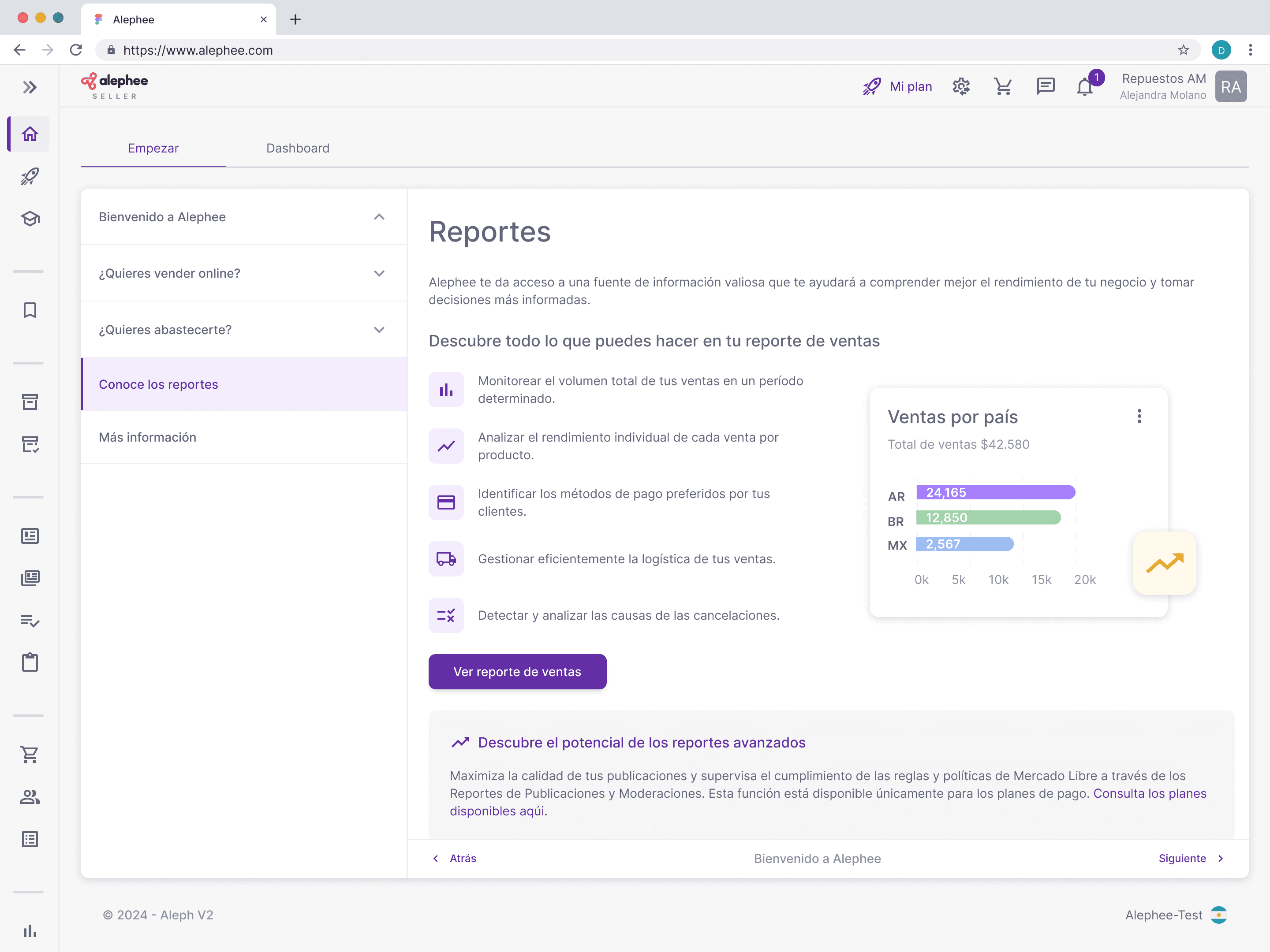The height and width of the screenshot is (952, 1270).
Task: Open the settings gear in header
Action: [960, 87]
